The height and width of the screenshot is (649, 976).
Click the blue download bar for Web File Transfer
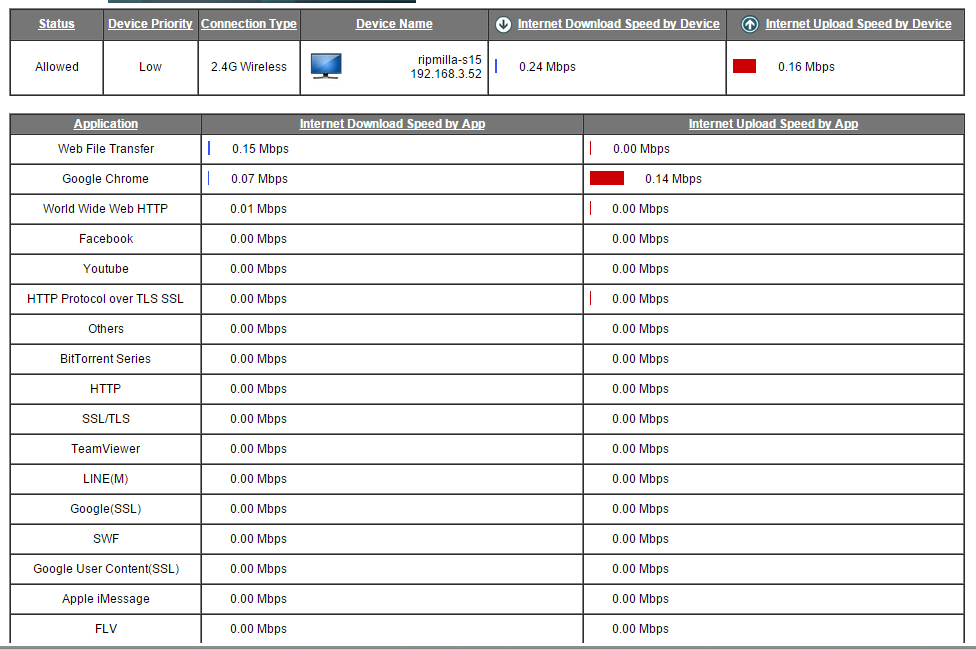(x=209, y=149)
